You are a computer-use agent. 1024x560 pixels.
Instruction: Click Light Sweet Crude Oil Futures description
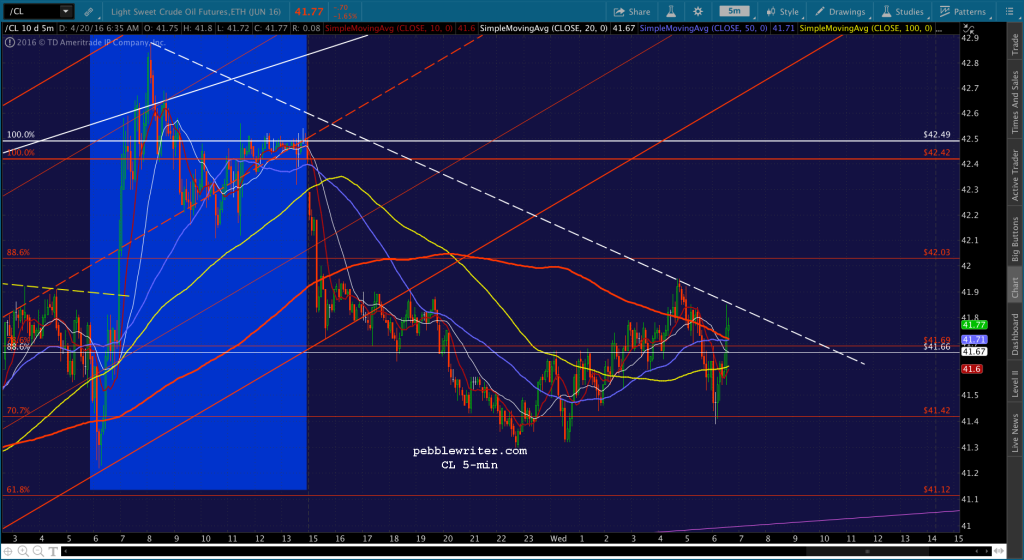(194, 12)
